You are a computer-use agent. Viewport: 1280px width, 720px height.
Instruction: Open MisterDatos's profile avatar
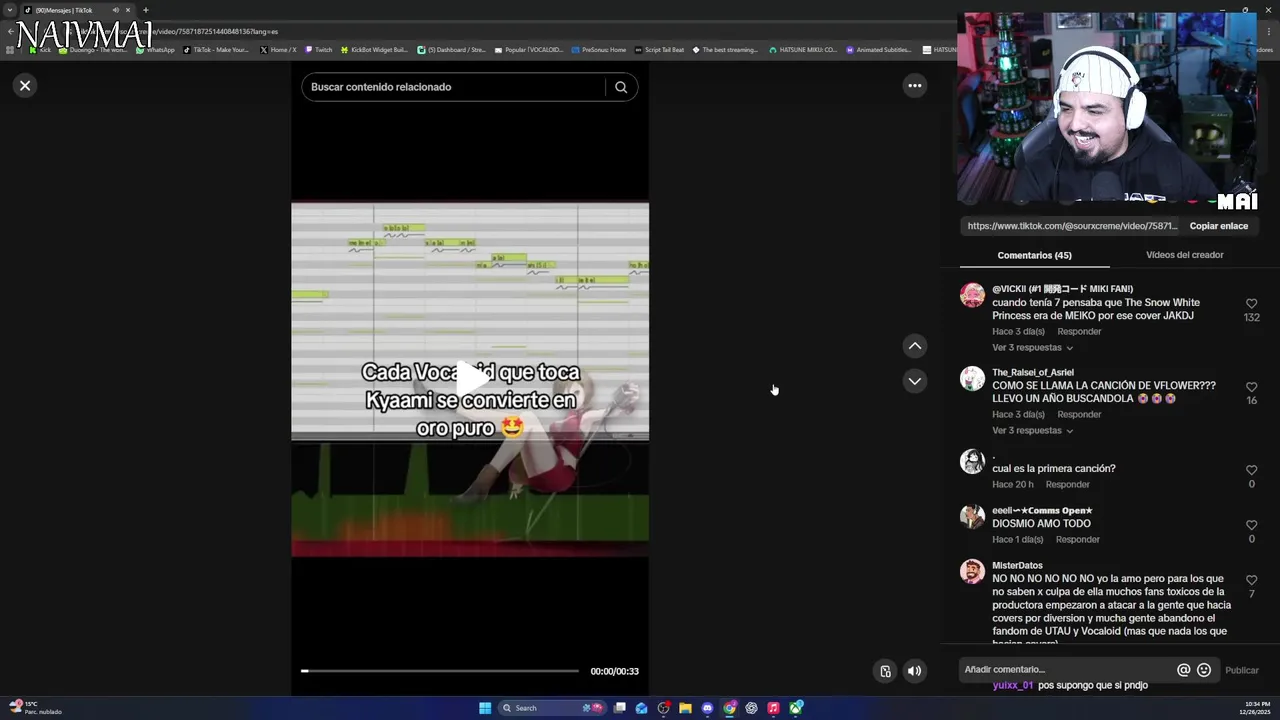[972, 571]
